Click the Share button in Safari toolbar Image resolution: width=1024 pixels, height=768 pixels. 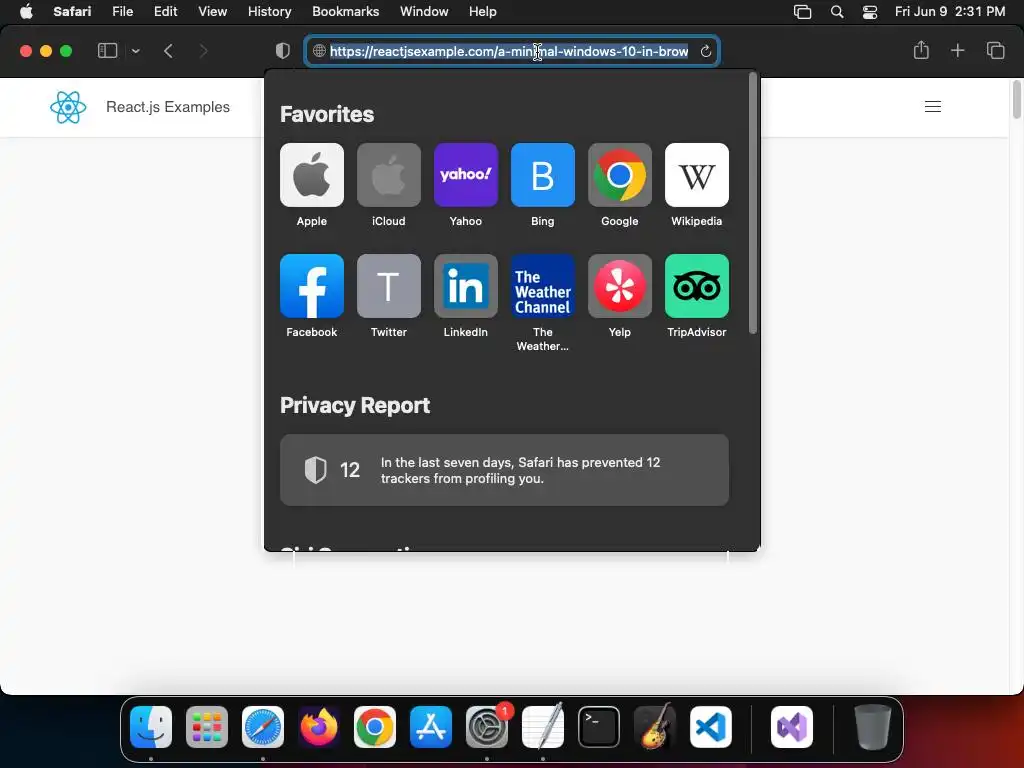[x=921, y=50]
